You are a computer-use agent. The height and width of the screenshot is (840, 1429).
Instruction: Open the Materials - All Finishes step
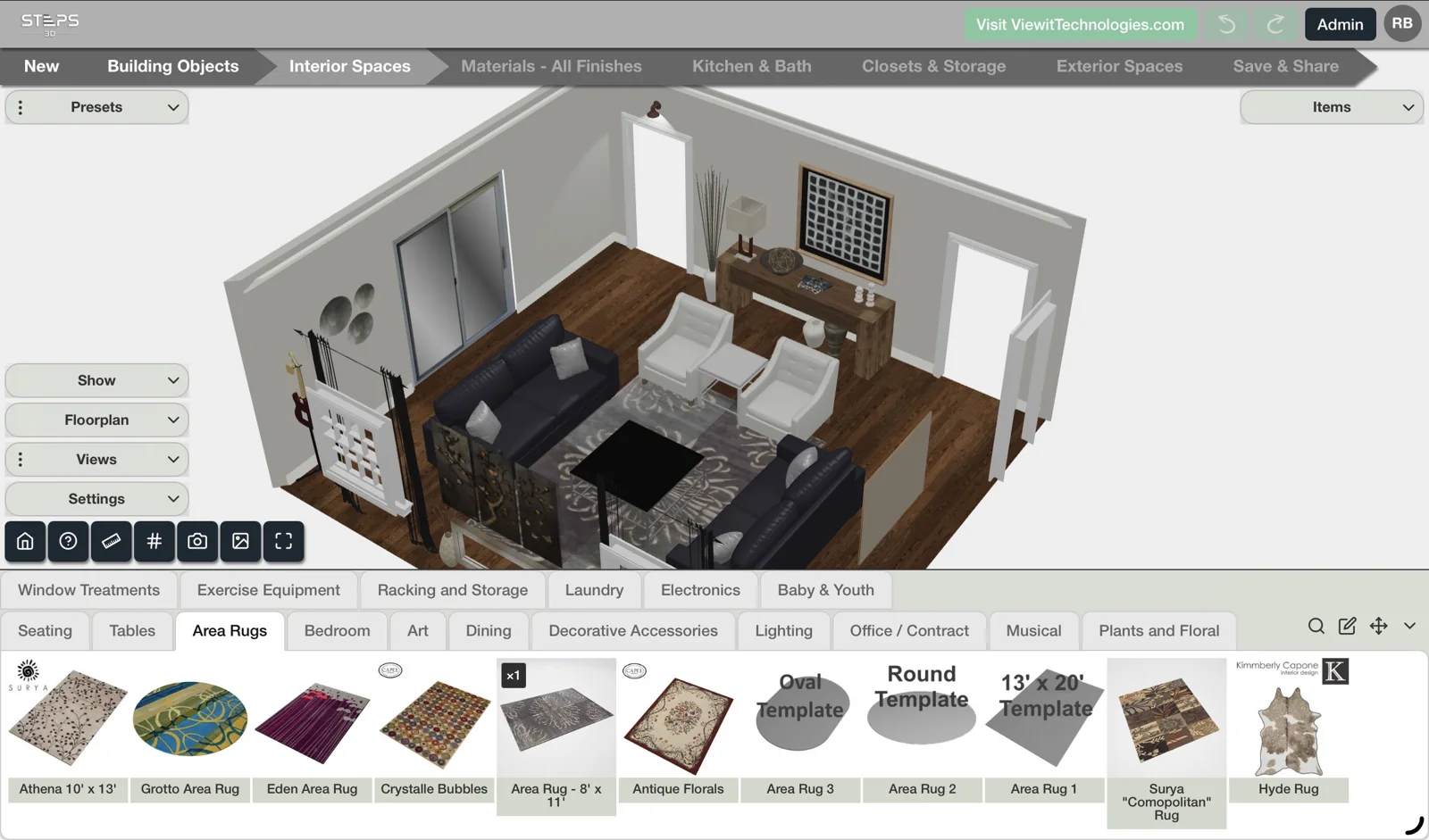(x=551, y=66)
